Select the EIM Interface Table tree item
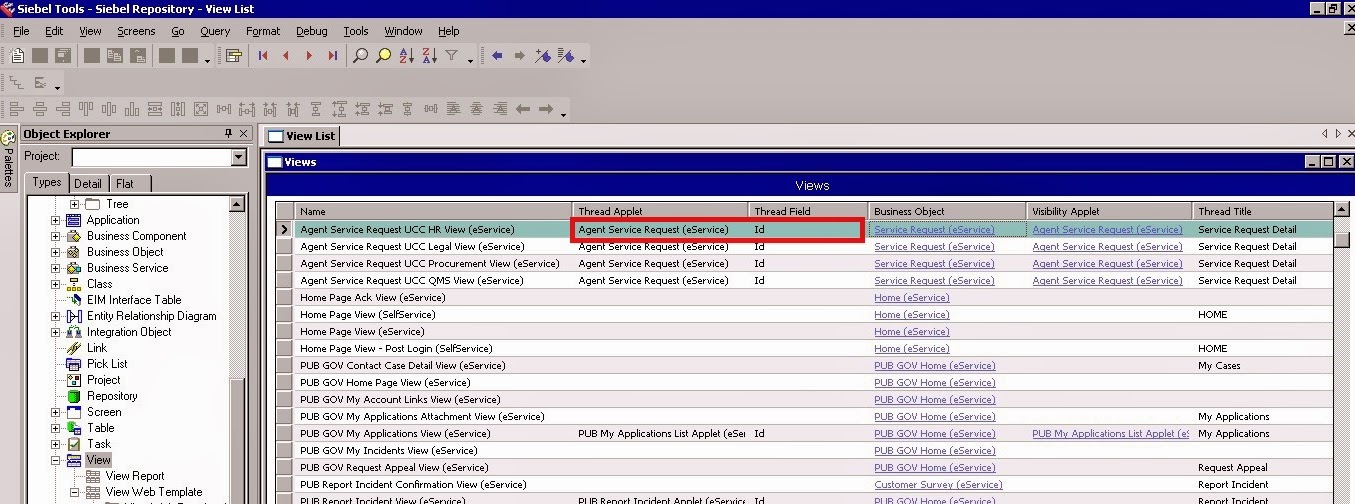The image size is (1355, 504). click(x=134, y=300)
